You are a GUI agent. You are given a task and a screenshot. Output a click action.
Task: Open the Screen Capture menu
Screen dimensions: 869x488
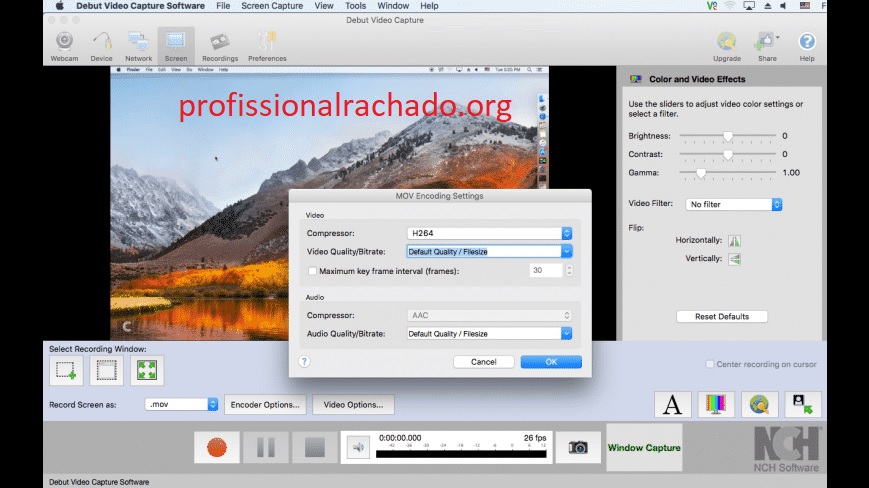click(x=272, y=6)
